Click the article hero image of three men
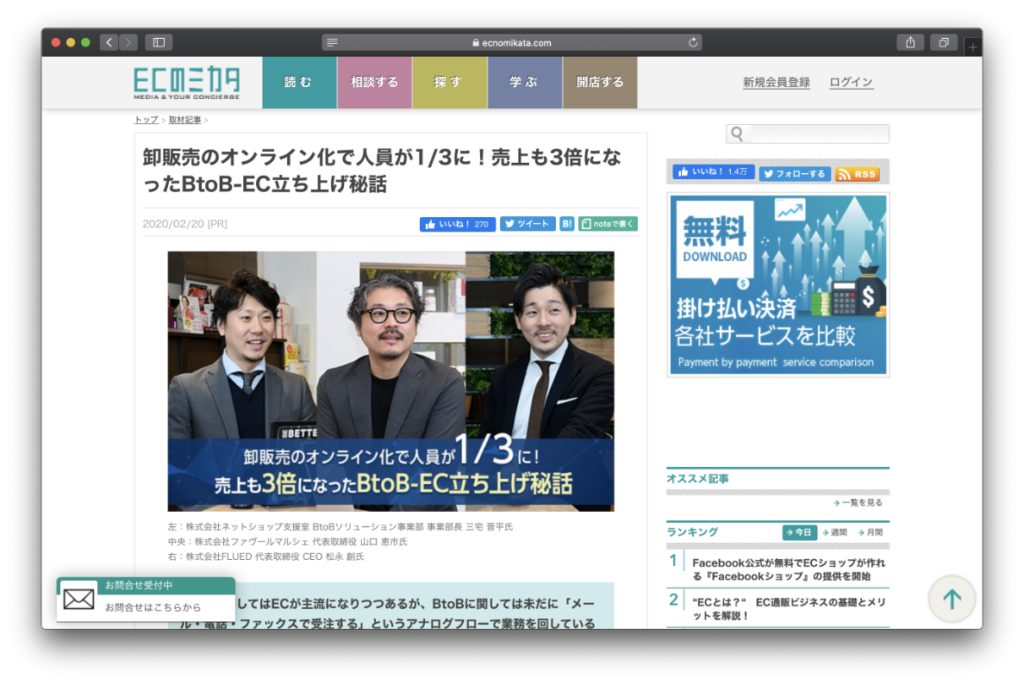1024x684 pixels. click(x=391, y=381)
